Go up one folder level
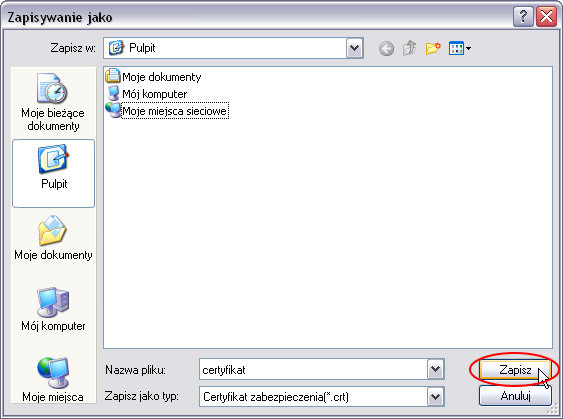This screenshot has width=563, height=419. click(x=410, y=48)
